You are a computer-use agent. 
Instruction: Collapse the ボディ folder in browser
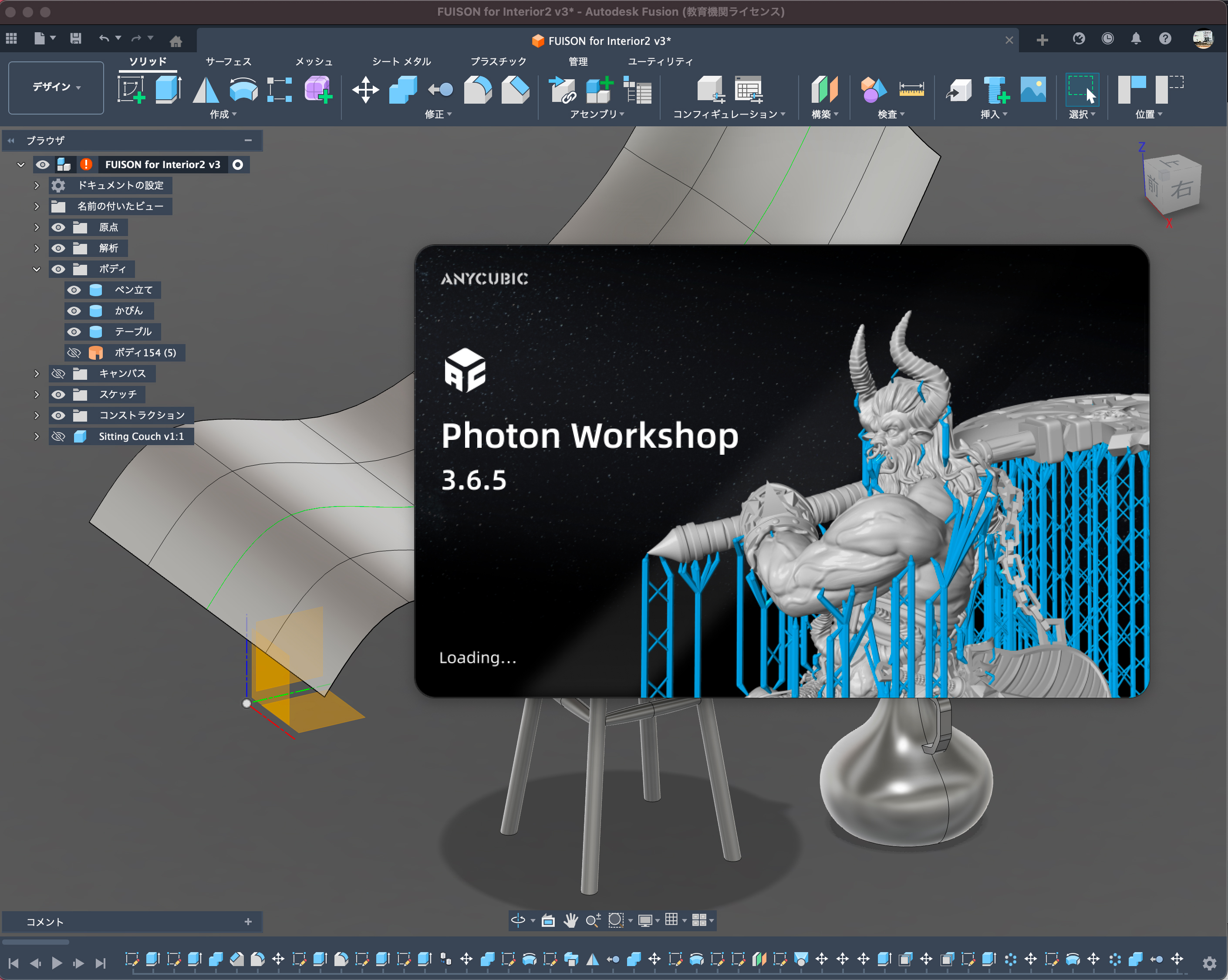pyautogui.click(x=37, y=269)
